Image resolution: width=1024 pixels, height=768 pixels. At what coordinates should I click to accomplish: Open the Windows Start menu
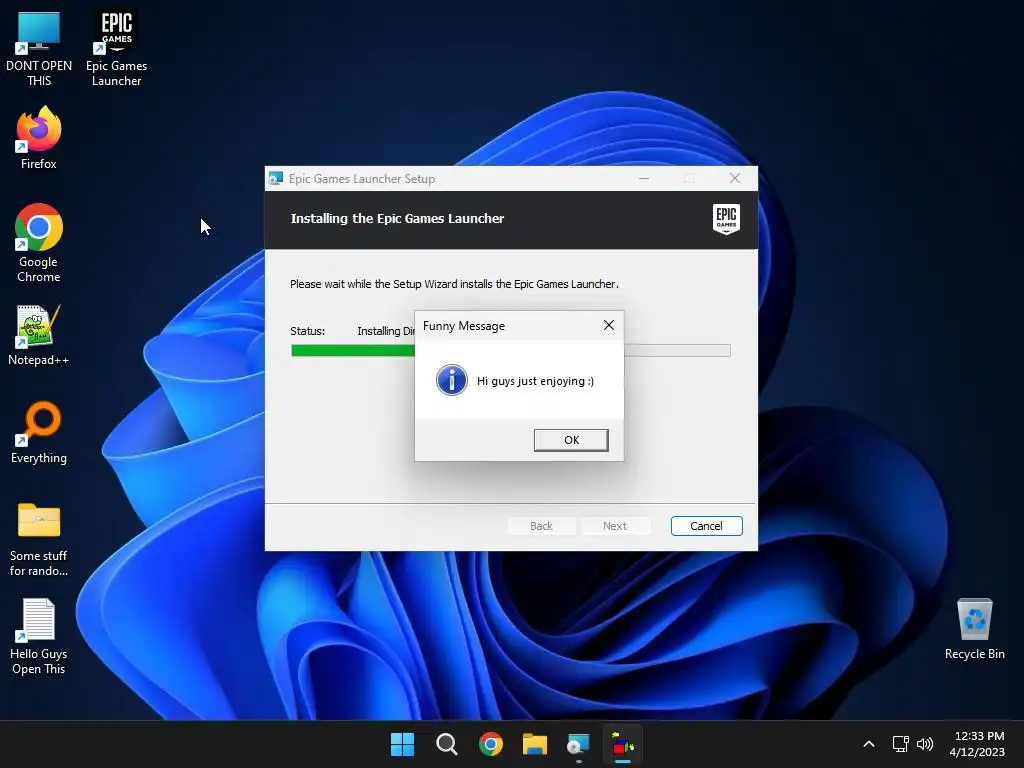point(402,744)
